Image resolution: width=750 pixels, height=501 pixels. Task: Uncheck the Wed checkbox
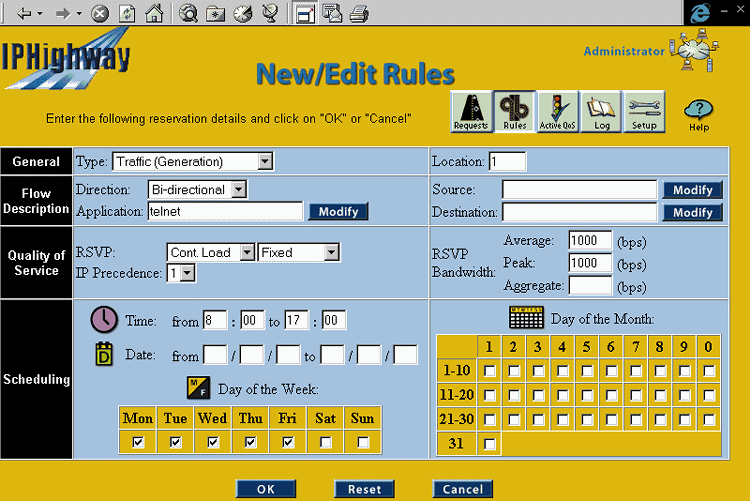(x=213, y=442)
